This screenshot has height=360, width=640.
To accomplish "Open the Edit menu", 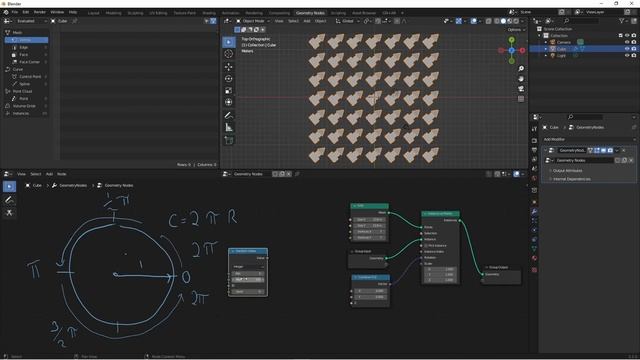I will point(26,12).
